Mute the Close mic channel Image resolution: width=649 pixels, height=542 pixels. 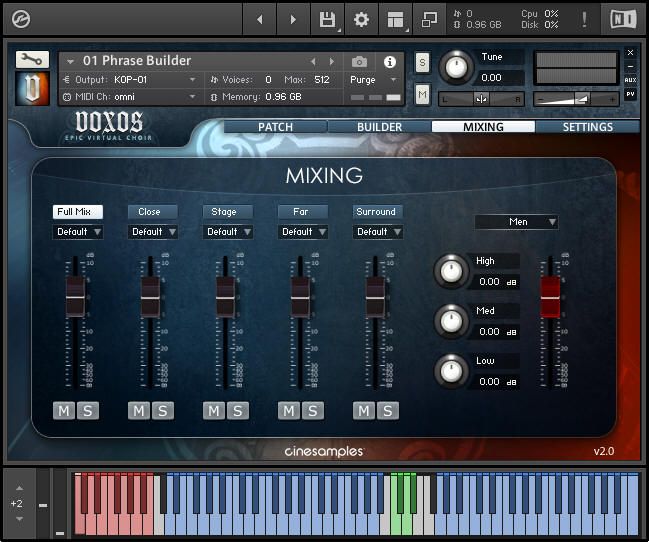click(139, 411)
